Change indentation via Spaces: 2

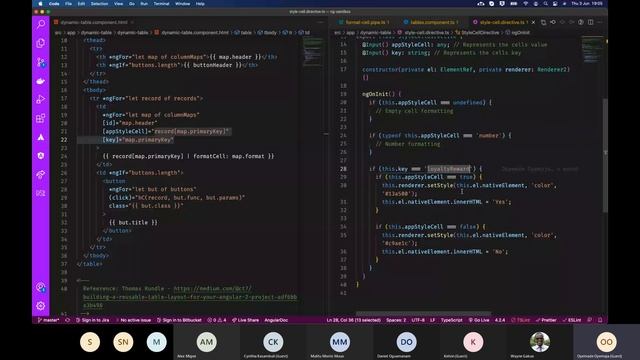(x=396, y=320)
